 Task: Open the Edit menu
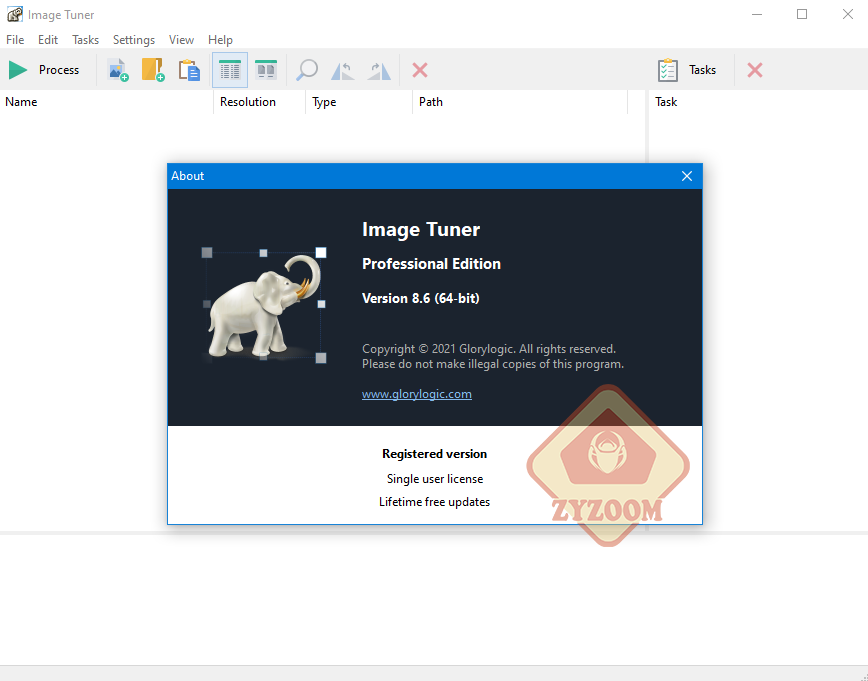click(48, 40)
